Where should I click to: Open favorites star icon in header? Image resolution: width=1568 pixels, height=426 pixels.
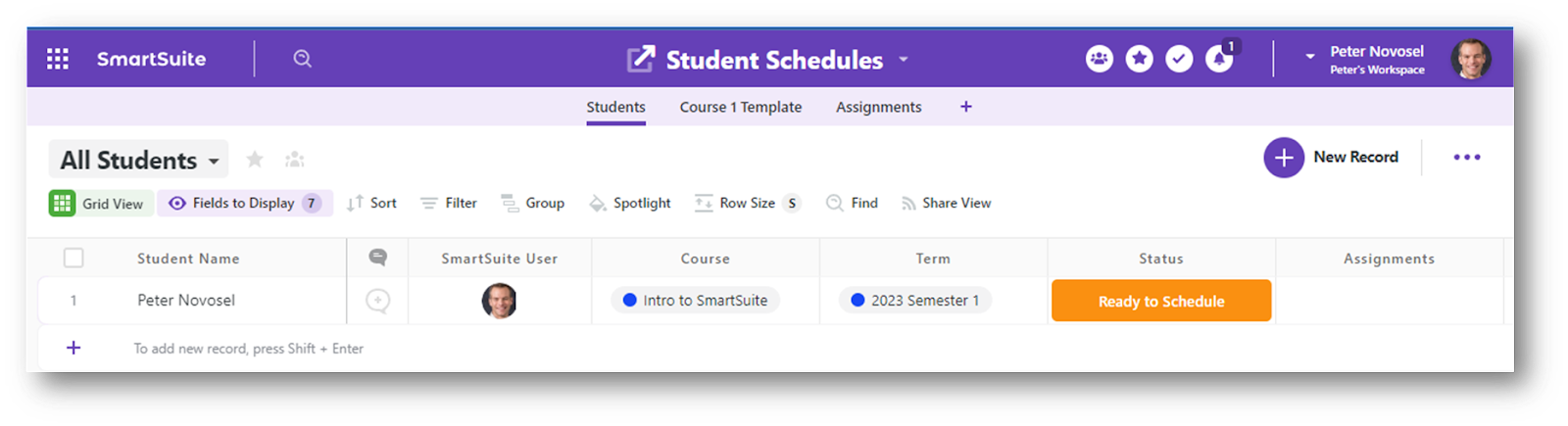pos(1139,59)
